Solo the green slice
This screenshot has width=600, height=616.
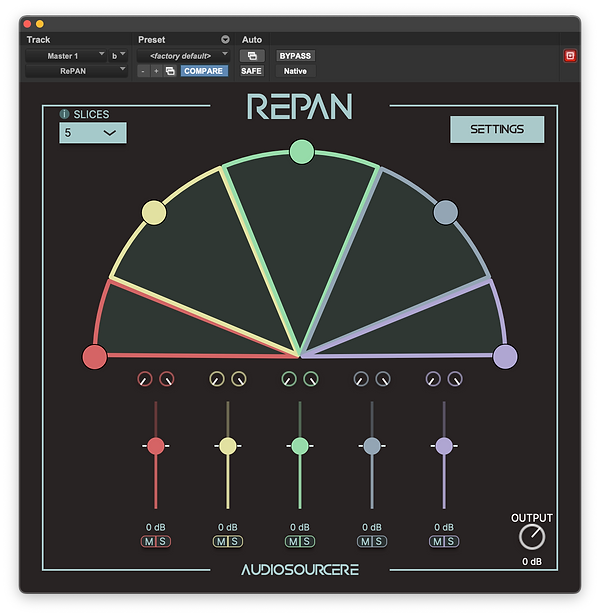click(307, 541)
